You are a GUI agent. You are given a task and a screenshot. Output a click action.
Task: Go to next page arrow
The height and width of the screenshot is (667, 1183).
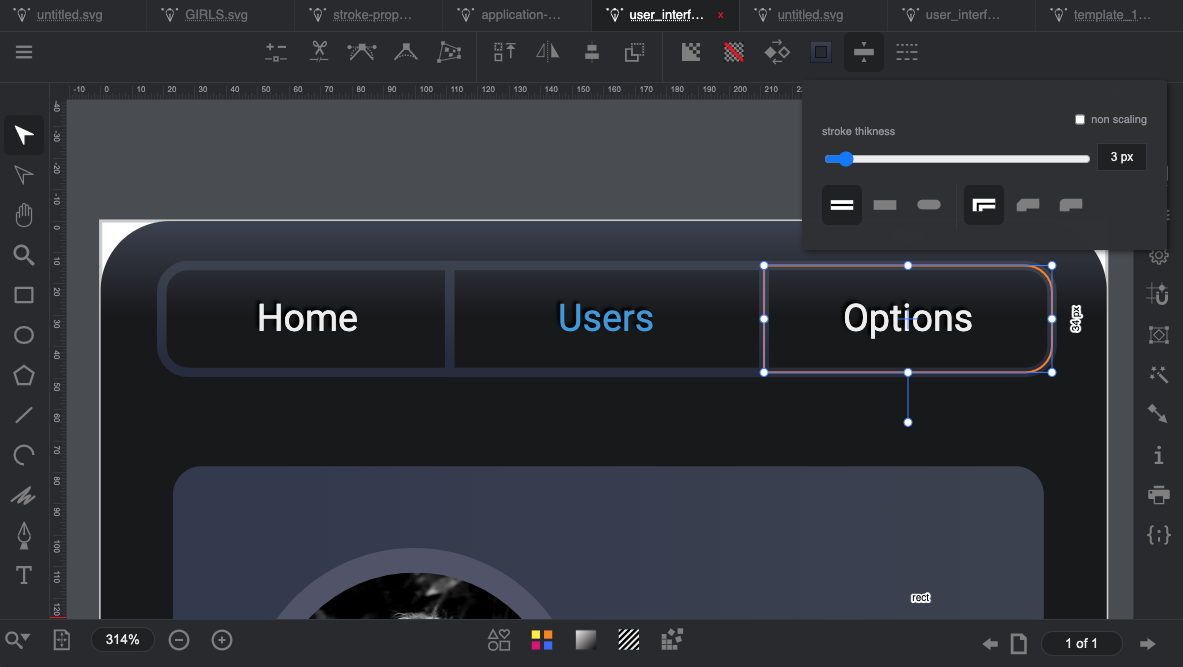(x=1148, y=643)
